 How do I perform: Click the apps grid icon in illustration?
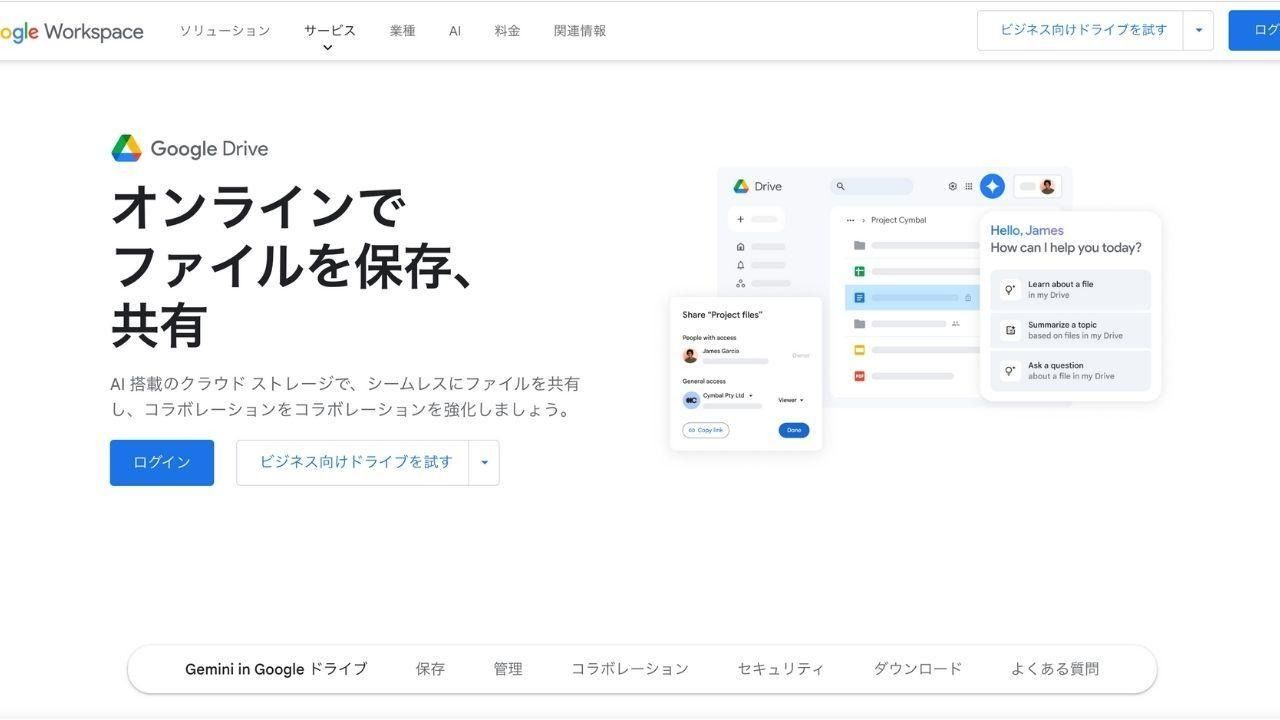tap(968, 186)
